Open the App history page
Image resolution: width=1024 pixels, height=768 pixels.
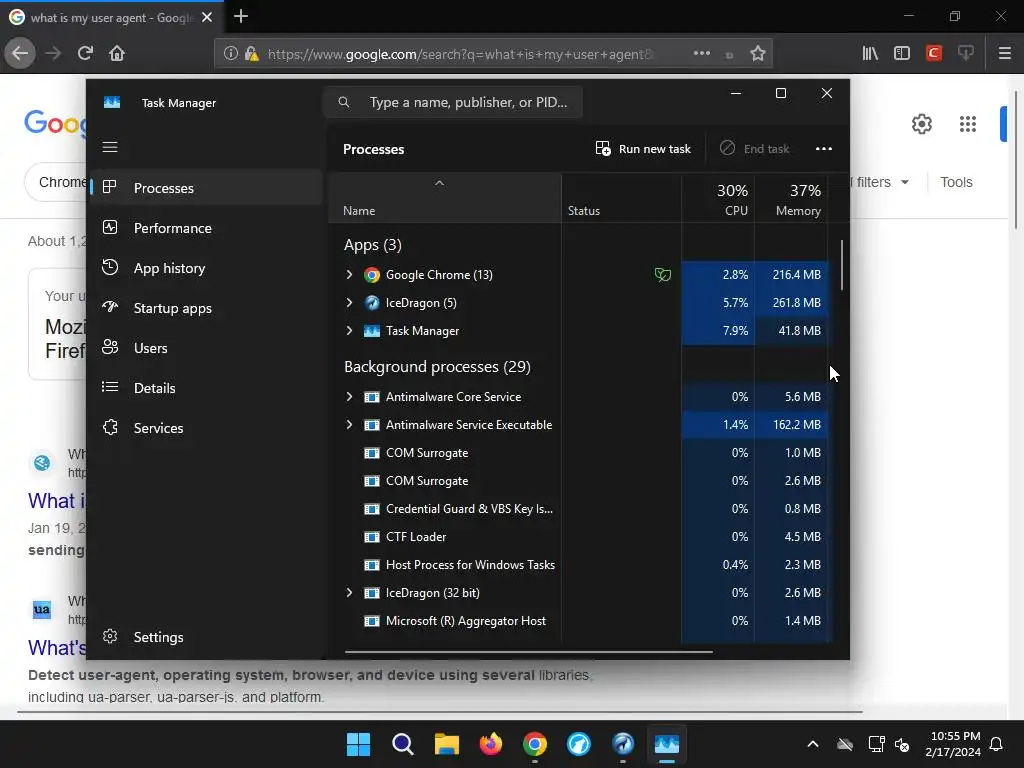coord(207,268)
